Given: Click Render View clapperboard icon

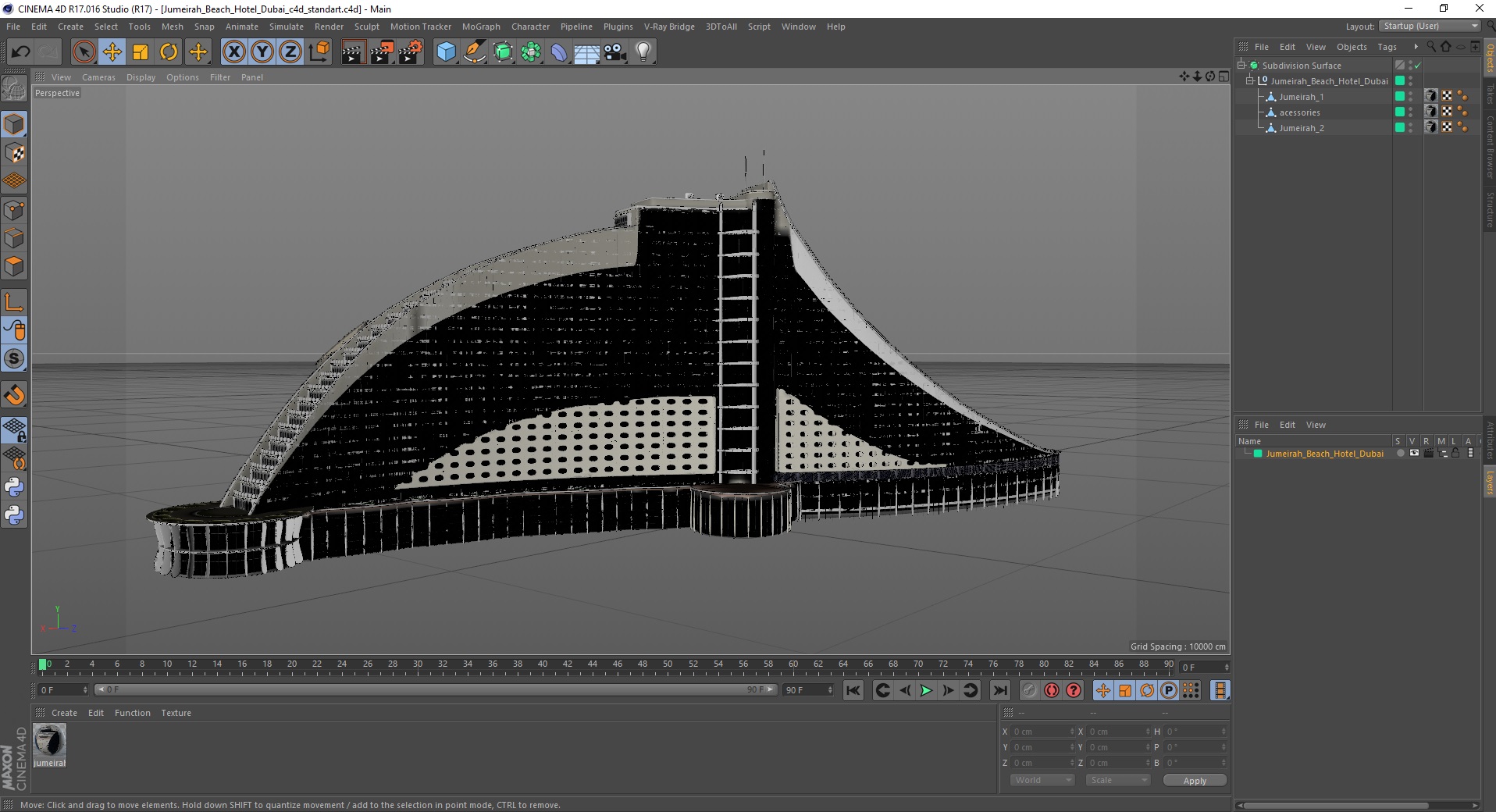Looking at the screenshot, I should coord(353,52).
